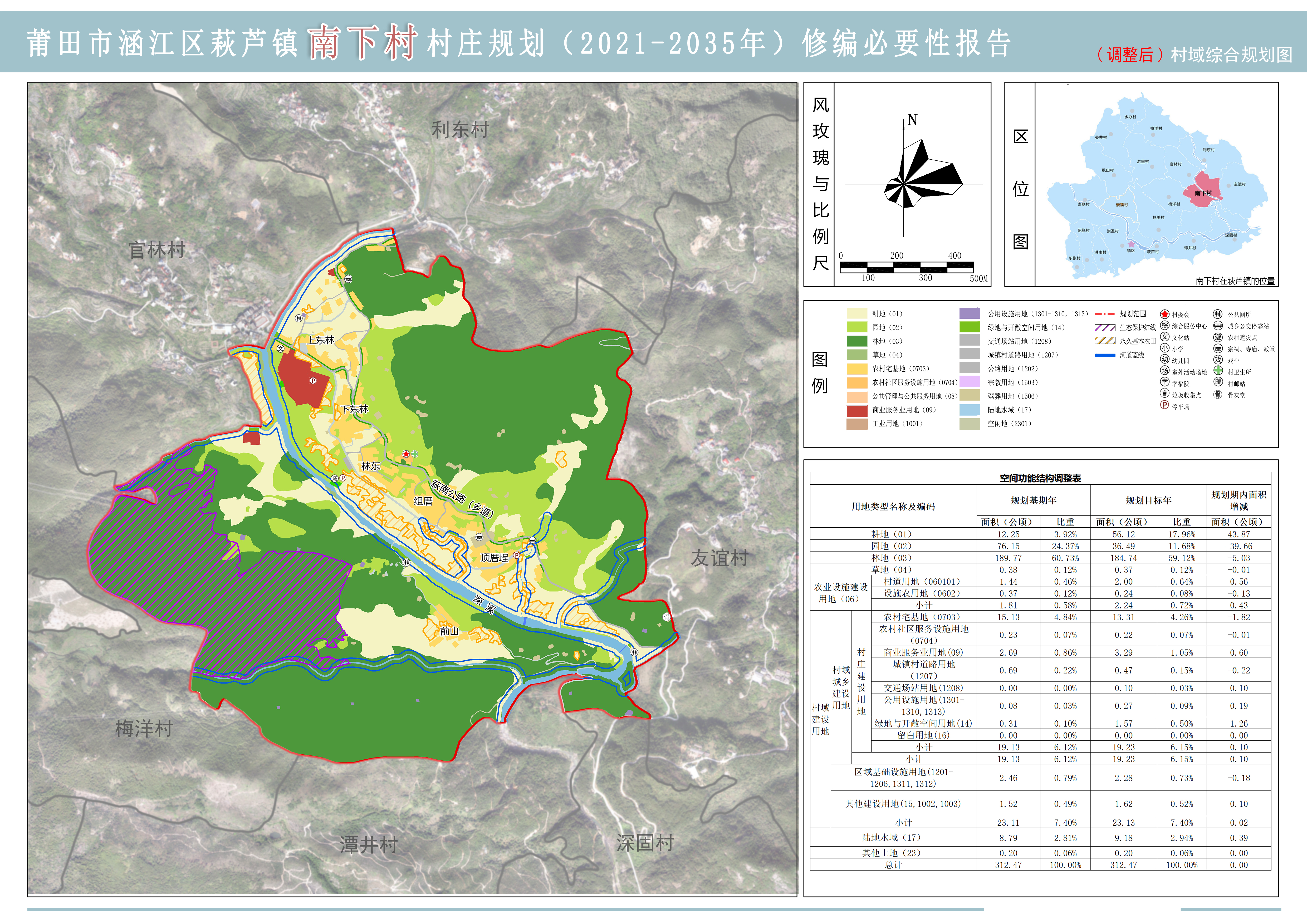Click the 耕地（01） row in the table
This screenshot has width=1307, height=924.
click(892, 534)
